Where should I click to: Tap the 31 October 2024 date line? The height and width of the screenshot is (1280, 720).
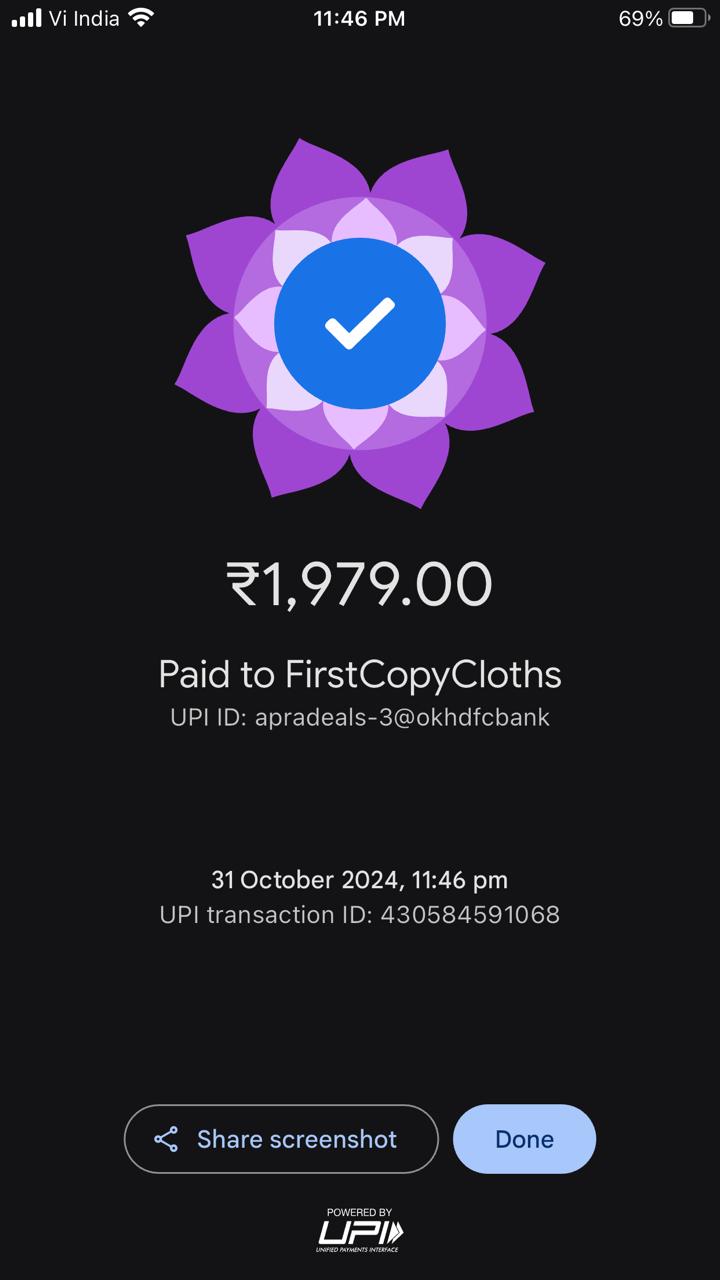coord(360,880)
